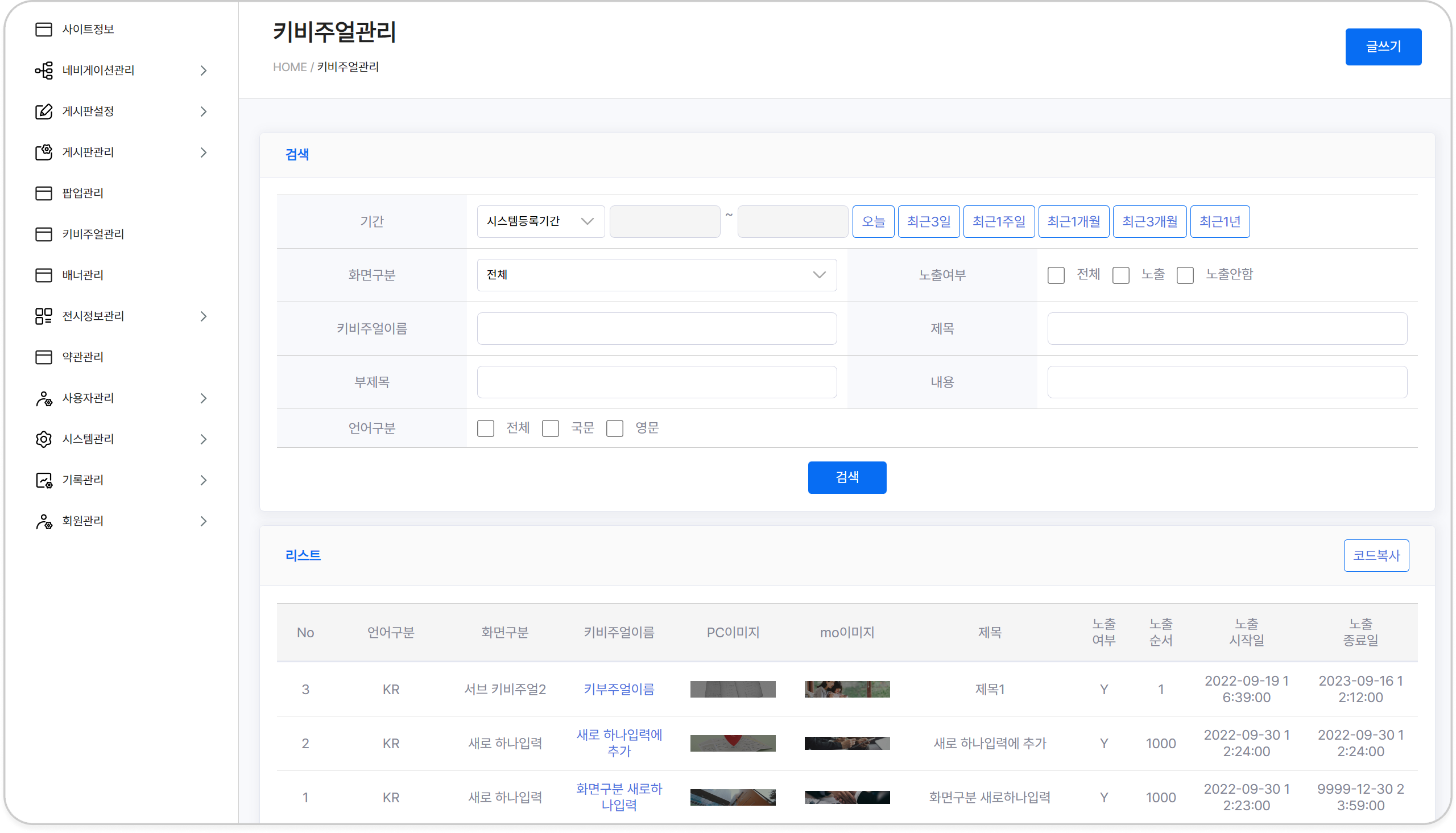Click the 시스템관리 gear icon
Image resolution: width=1456 pixels, height=833 pixels.
tap(43, 439)
